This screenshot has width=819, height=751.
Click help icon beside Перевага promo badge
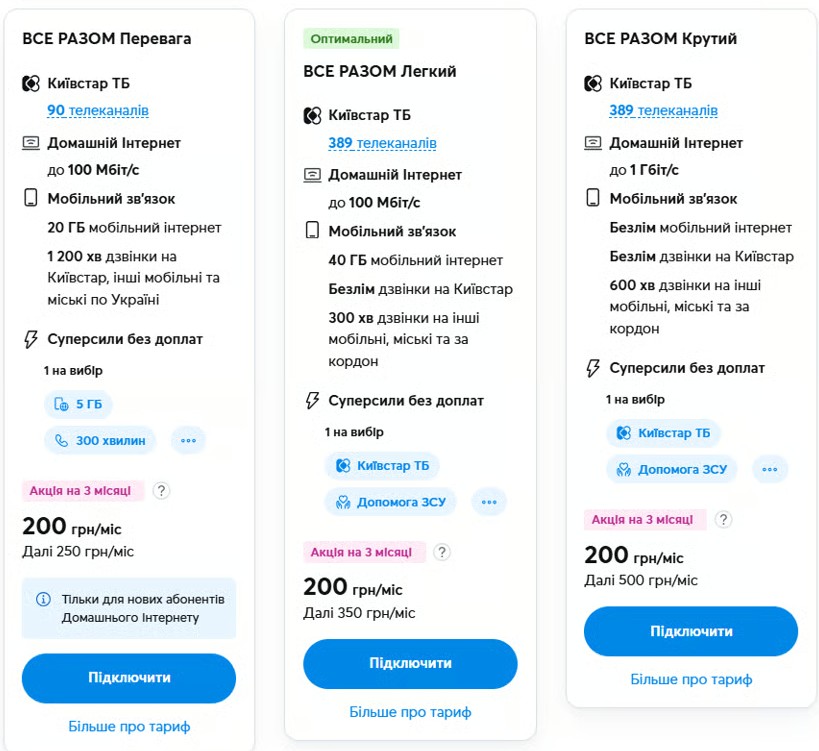point(161,491)
